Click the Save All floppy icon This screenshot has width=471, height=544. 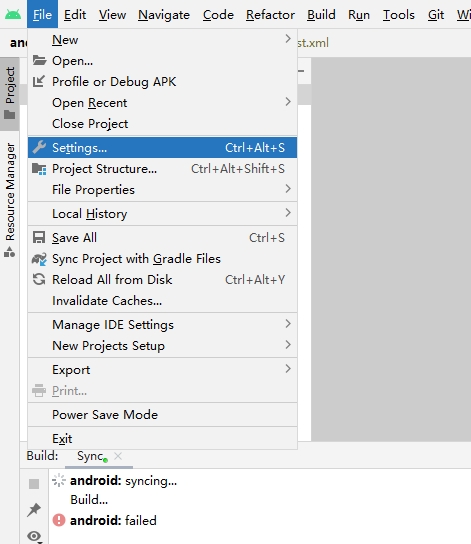click(x=39, y=238)
